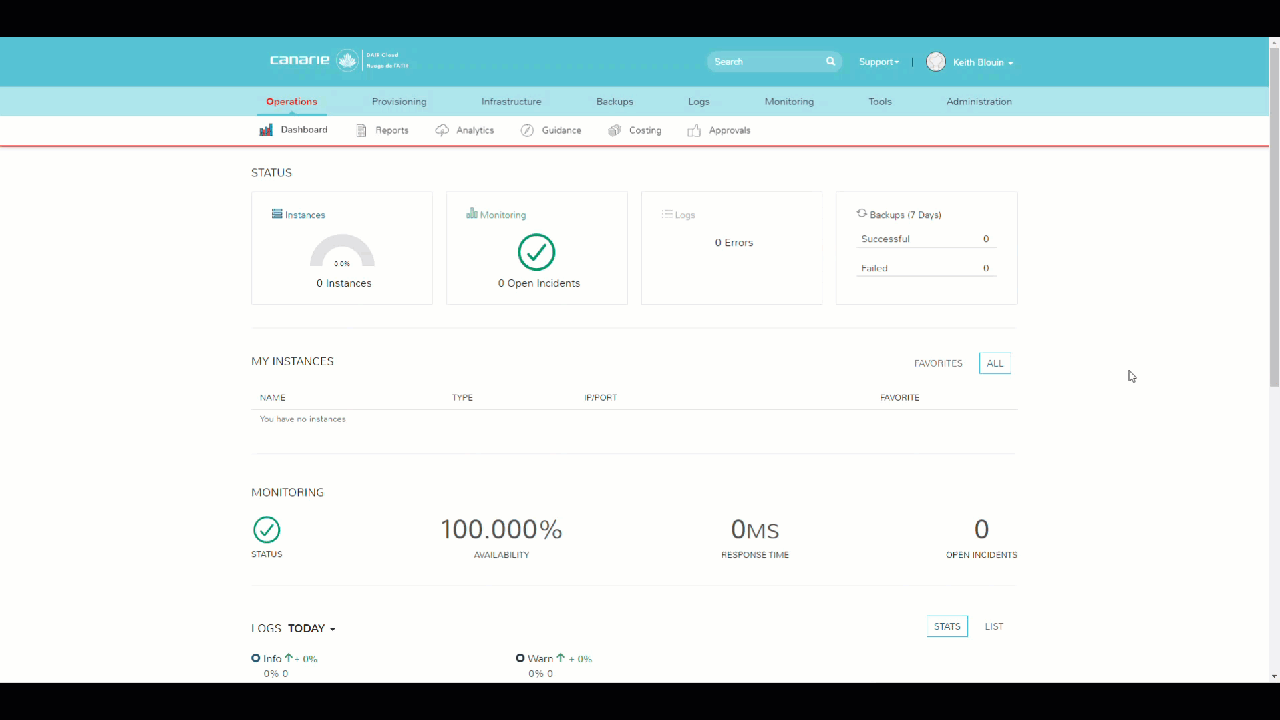Click the Analytics cloud icon
1280x720 pixels.
[442, 130]
